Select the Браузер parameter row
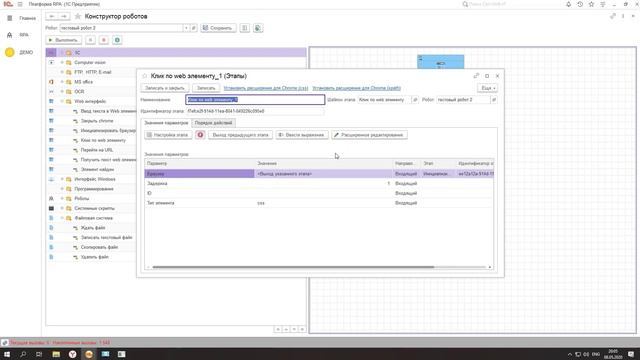640x360 pixels. 319,174
